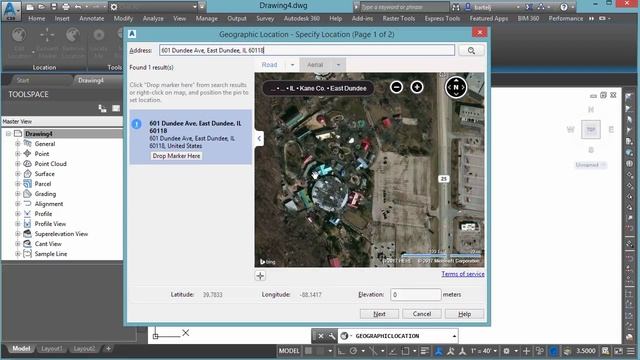Viewport: 640px width, 360px height.
Task: Toggle blue annotation visibility icon in status bar
Action: click(438, 351)
